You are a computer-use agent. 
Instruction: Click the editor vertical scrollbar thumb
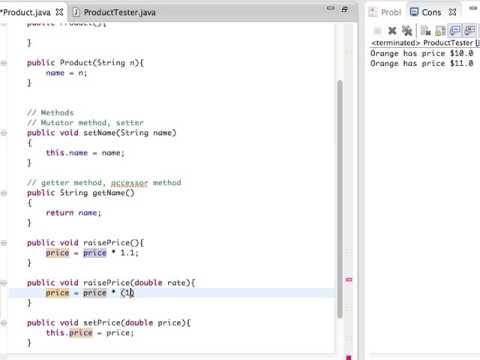click(340, 199)
